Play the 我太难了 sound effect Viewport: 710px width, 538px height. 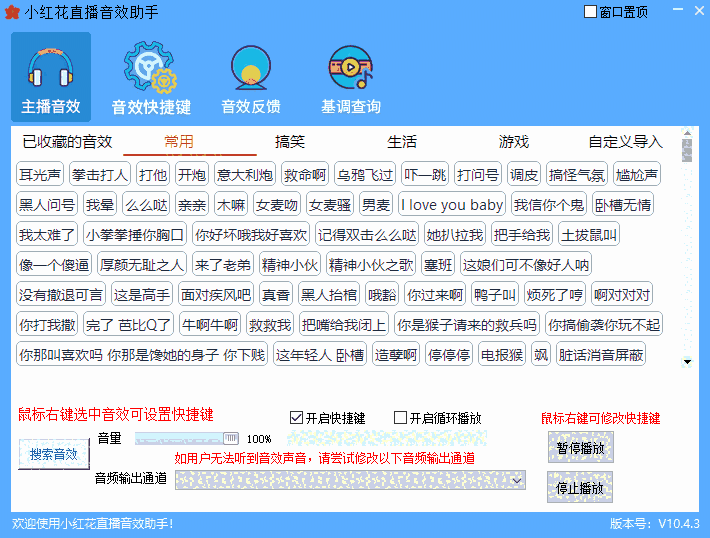click(x=47, y=235)
